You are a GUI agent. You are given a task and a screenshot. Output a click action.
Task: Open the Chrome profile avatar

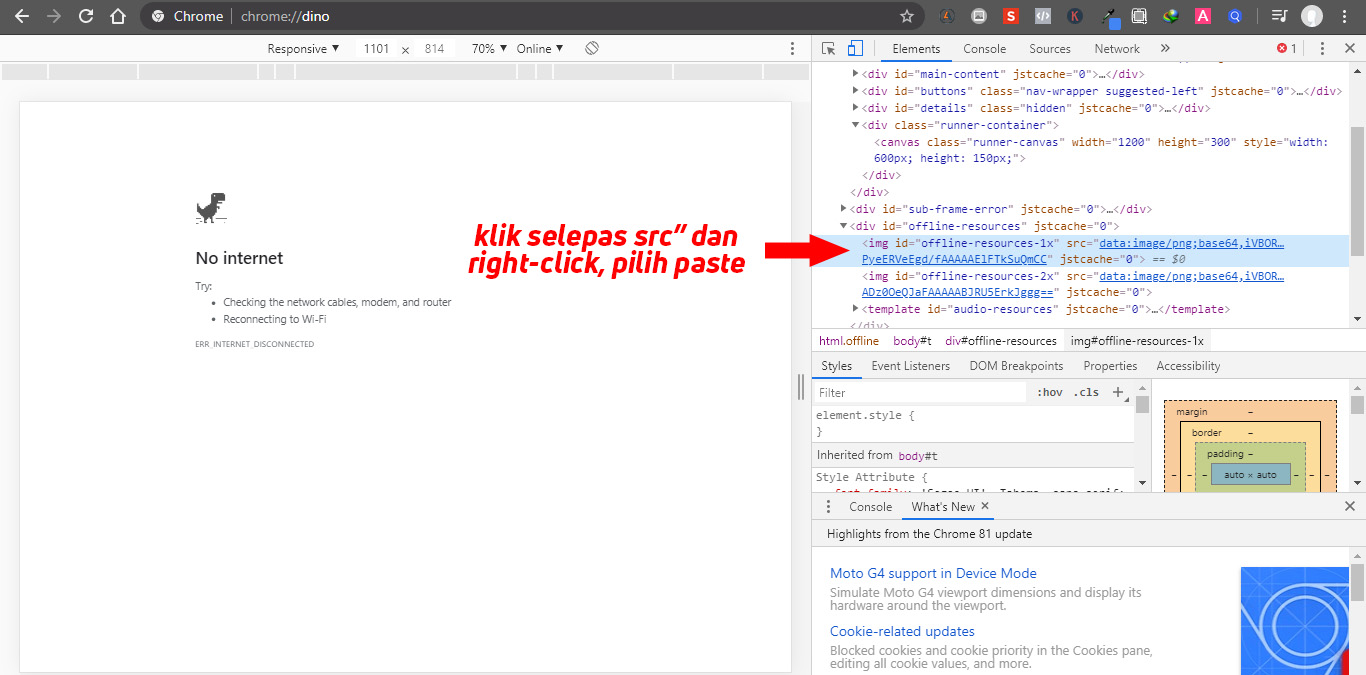tap(1312, 16)
